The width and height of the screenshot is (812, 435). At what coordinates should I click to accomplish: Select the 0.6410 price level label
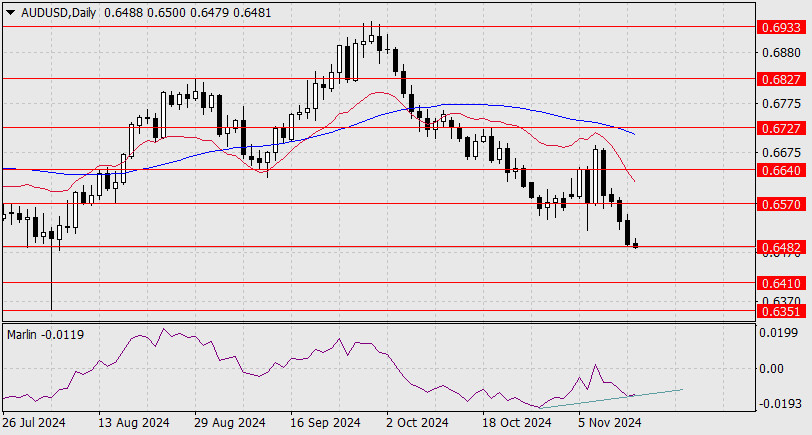(x=781, y=283)
